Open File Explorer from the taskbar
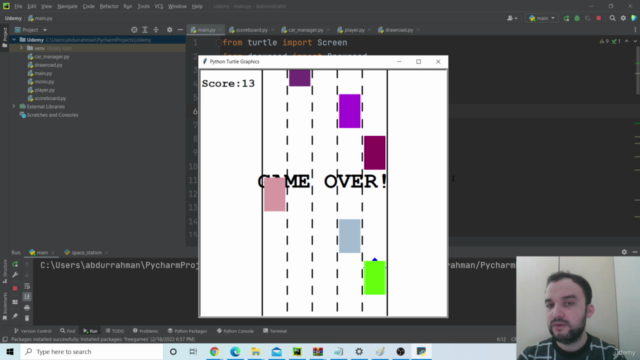The height and width of the screenshot is (360, 640). point(256,351)
